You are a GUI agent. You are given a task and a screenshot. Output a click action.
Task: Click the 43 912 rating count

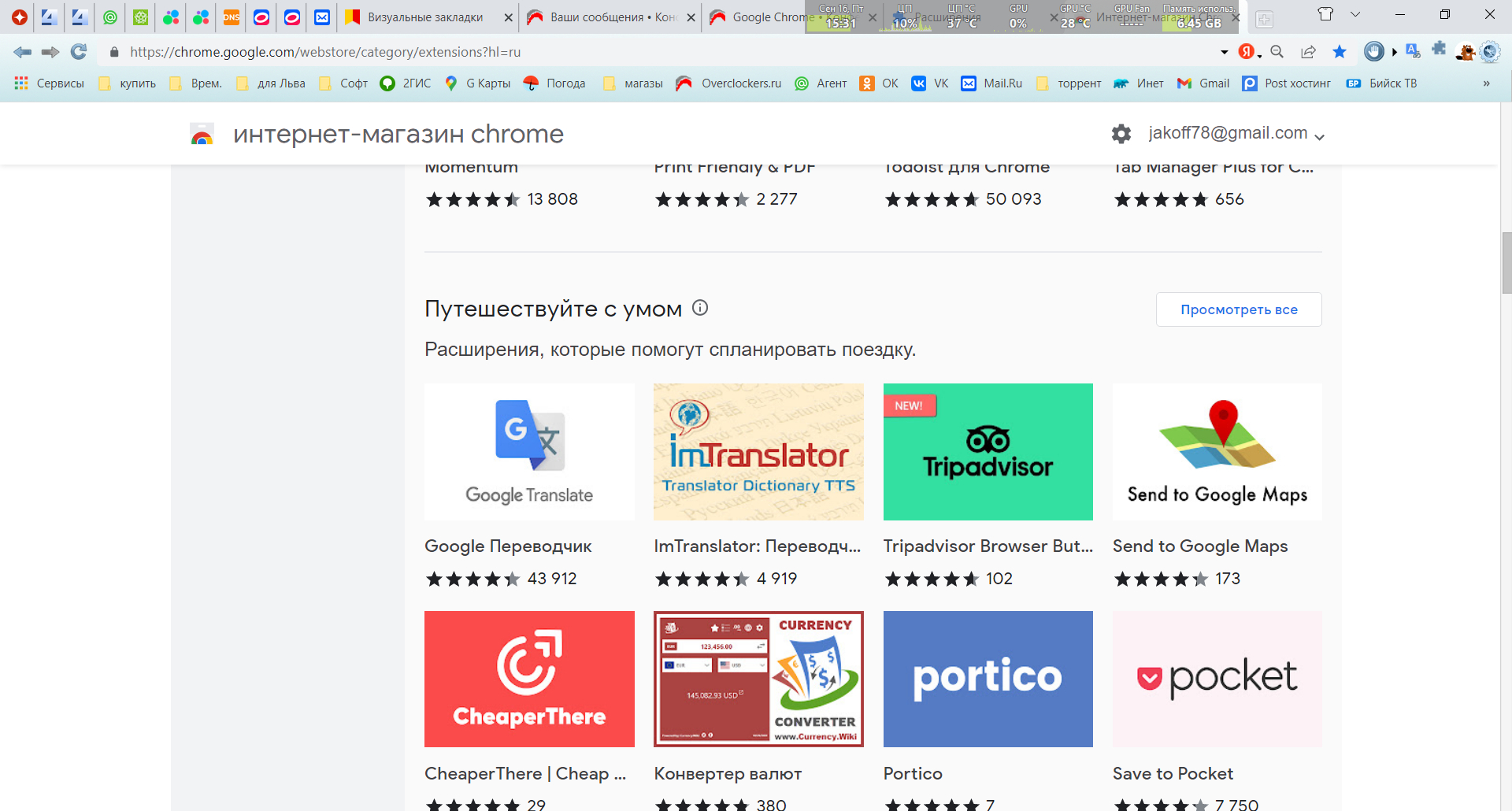(552, 579)
